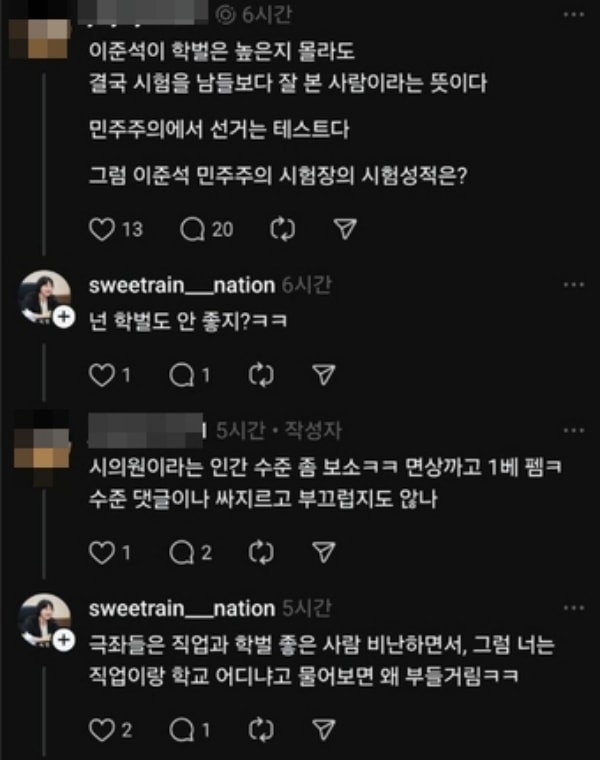Open more options for the top post
Screen dimensions: 600x760
574,15
